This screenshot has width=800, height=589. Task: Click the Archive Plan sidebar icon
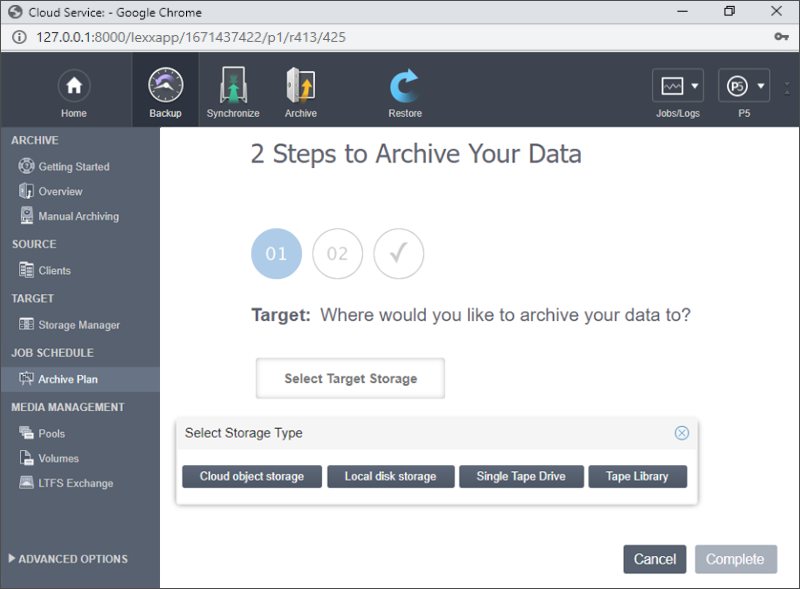(x=26, y=378)
